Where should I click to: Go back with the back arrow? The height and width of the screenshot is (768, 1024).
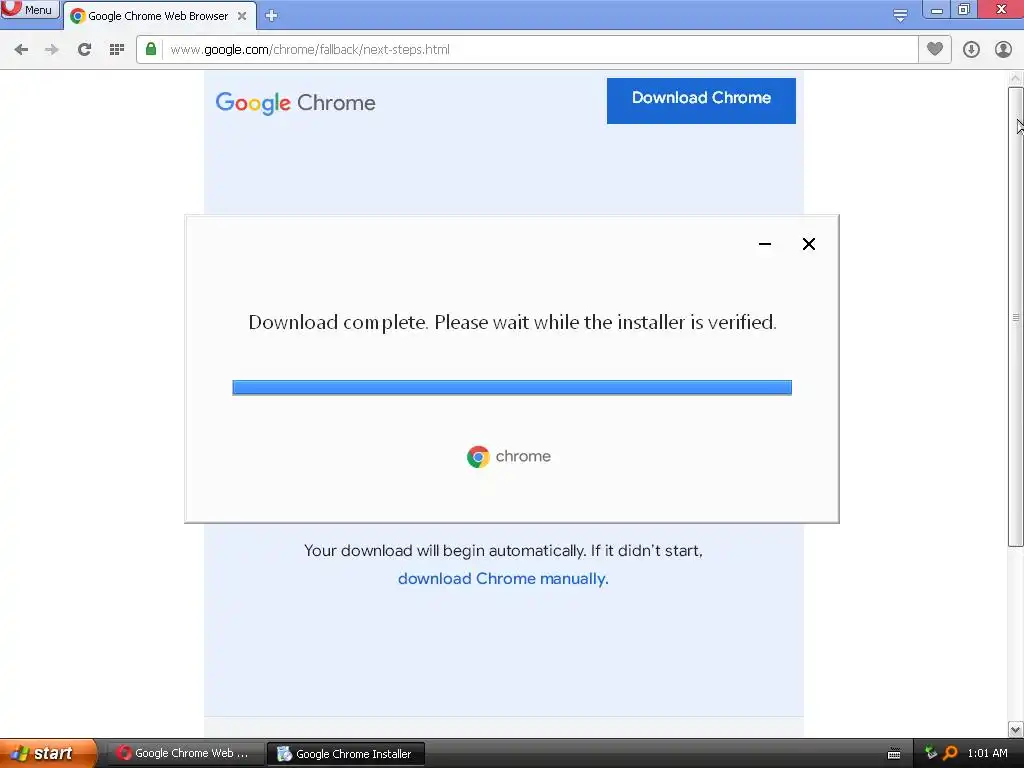click(22, 50)
